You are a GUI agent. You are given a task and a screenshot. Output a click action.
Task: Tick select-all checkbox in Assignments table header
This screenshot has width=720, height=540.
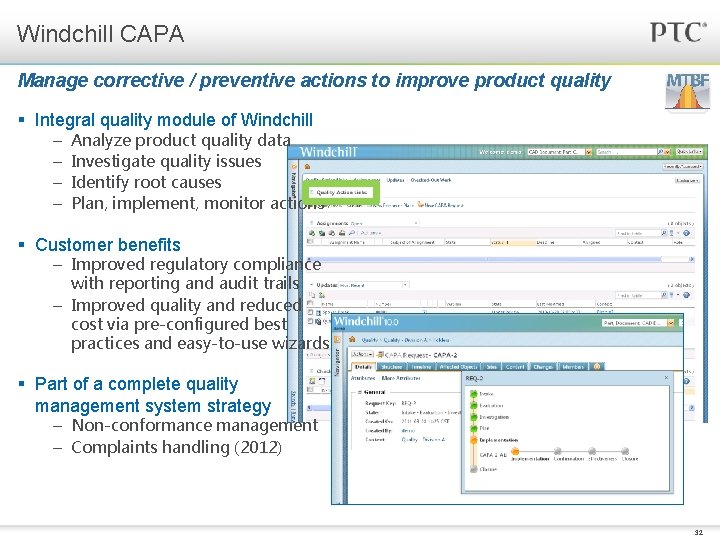[x=310, y=242]
